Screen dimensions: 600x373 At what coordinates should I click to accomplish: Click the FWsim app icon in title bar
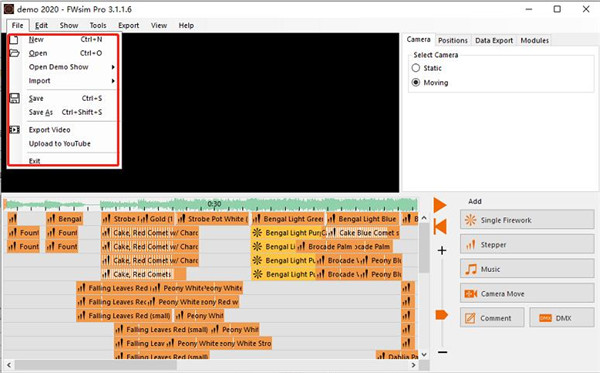pos(8,9)
